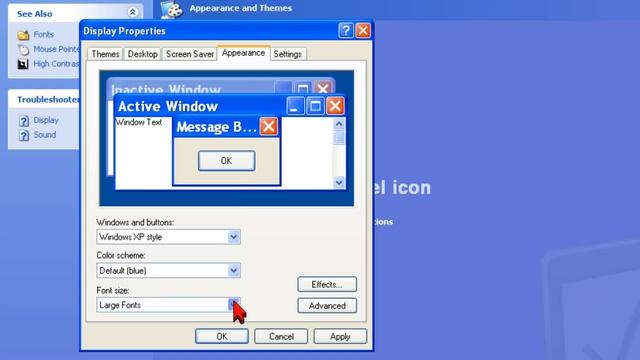640x360 pixels.
Task: Click the Inactive Window preview's close icon
Action: (x=323, y=88)
